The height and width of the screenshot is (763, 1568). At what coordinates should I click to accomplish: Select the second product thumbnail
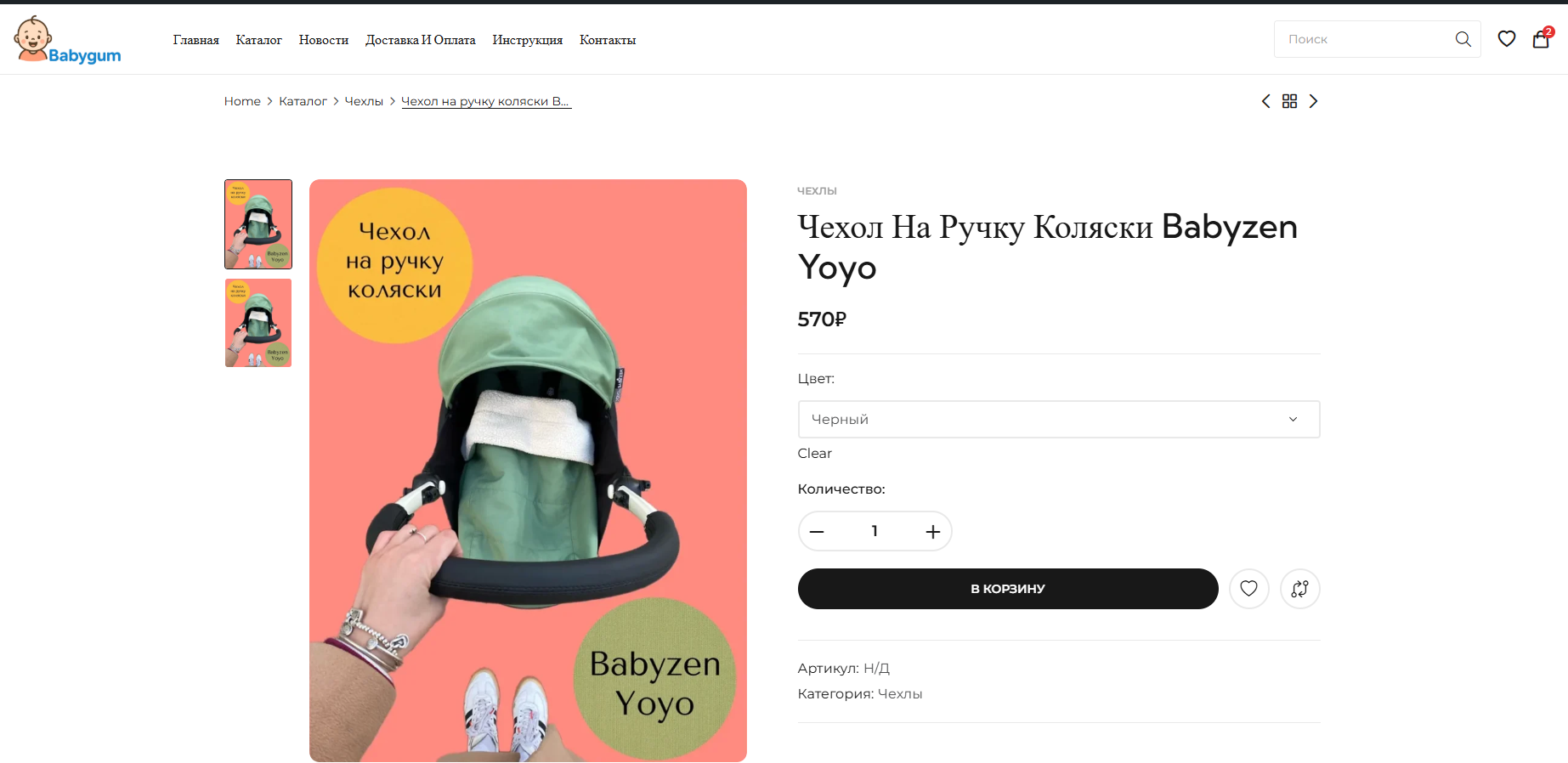click(258, 323)
